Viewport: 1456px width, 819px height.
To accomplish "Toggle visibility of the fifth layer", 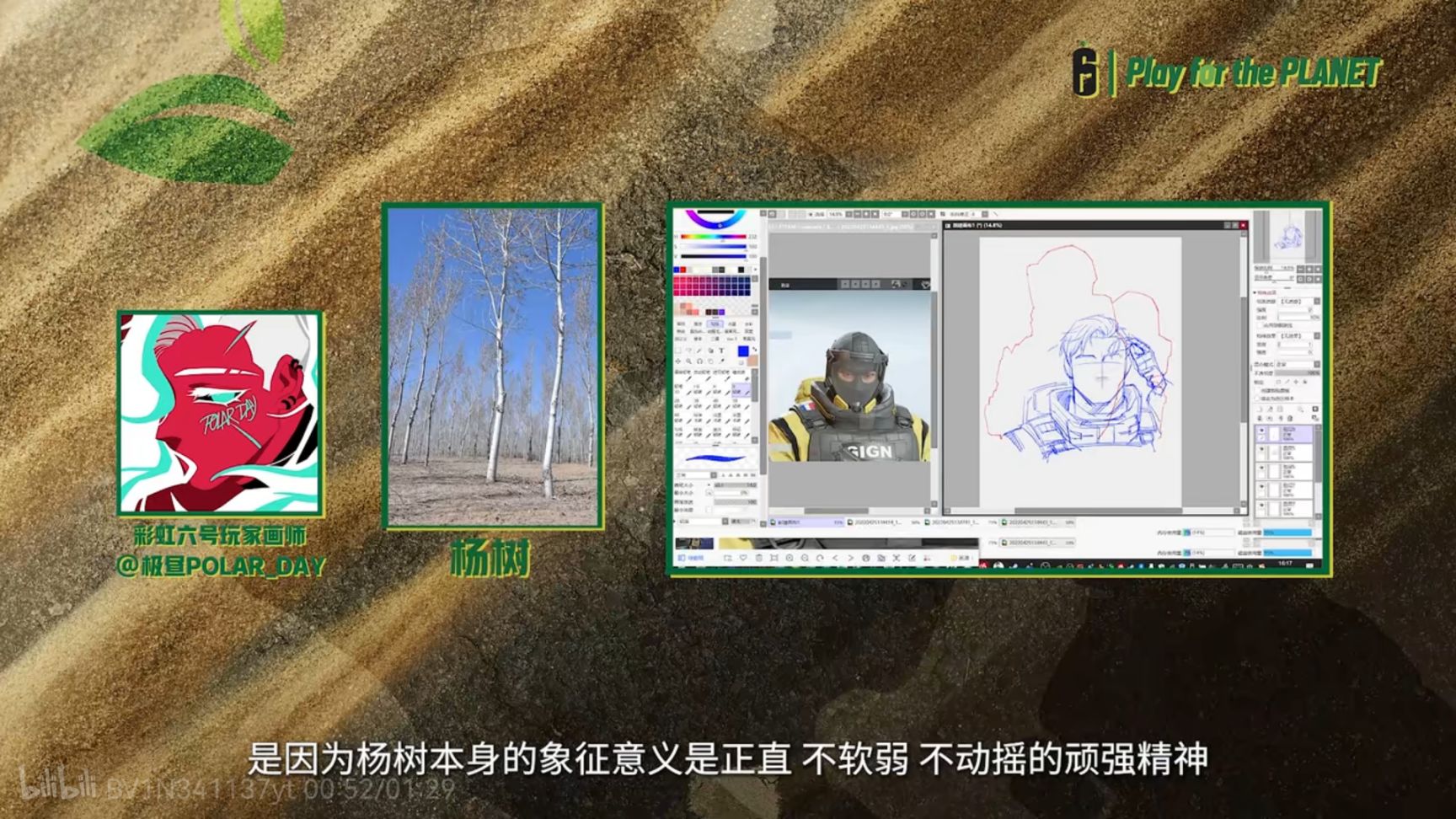I will (x=1261, y=505).
